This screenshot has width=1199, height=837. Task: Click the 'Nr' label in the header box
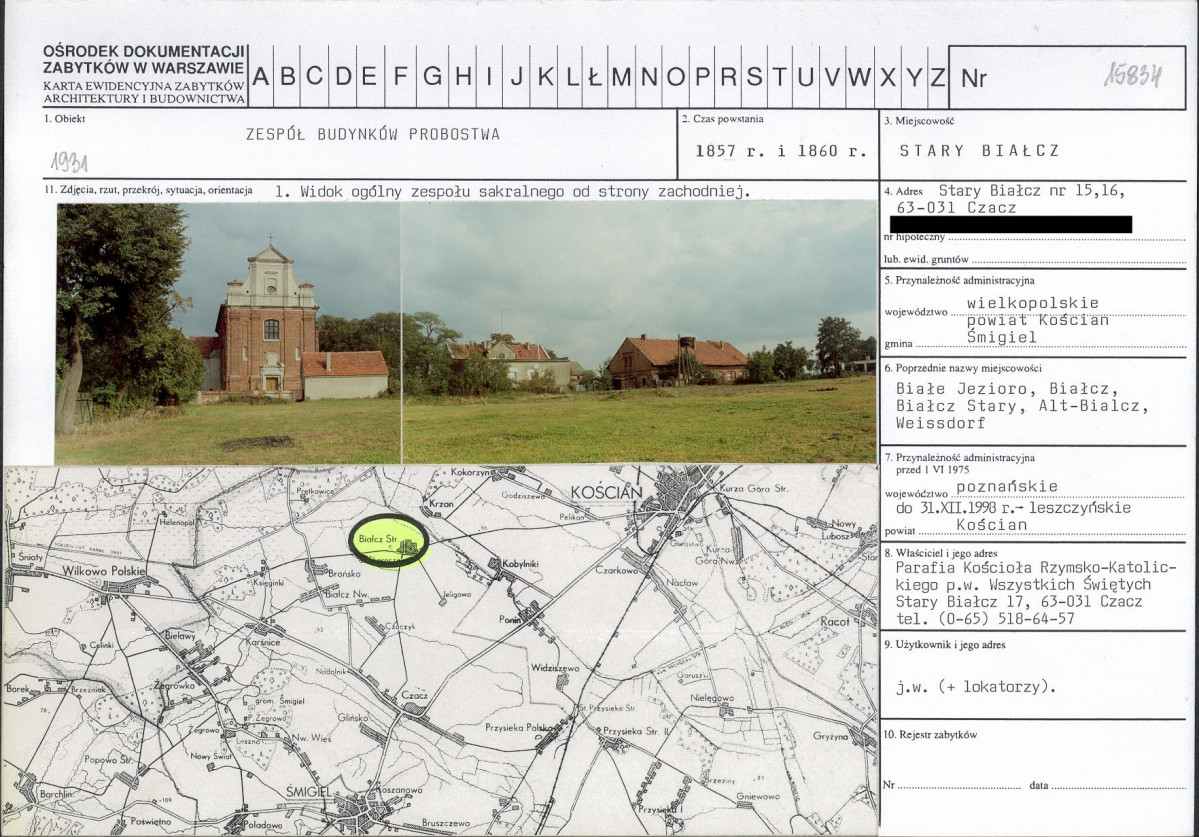pyautogui.click(x=973, y=79)
